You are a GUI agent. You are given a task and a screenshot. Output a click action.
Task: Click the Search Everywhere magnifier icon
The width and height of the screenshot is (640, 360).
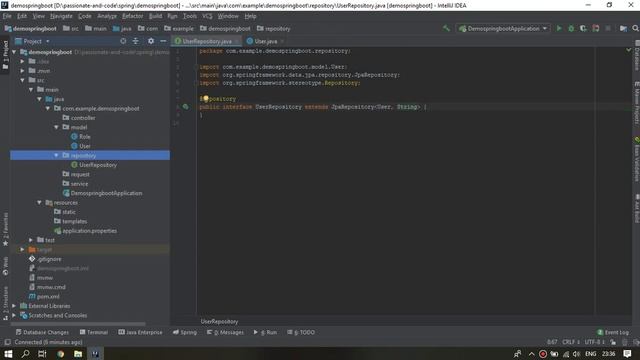point(635,28)
